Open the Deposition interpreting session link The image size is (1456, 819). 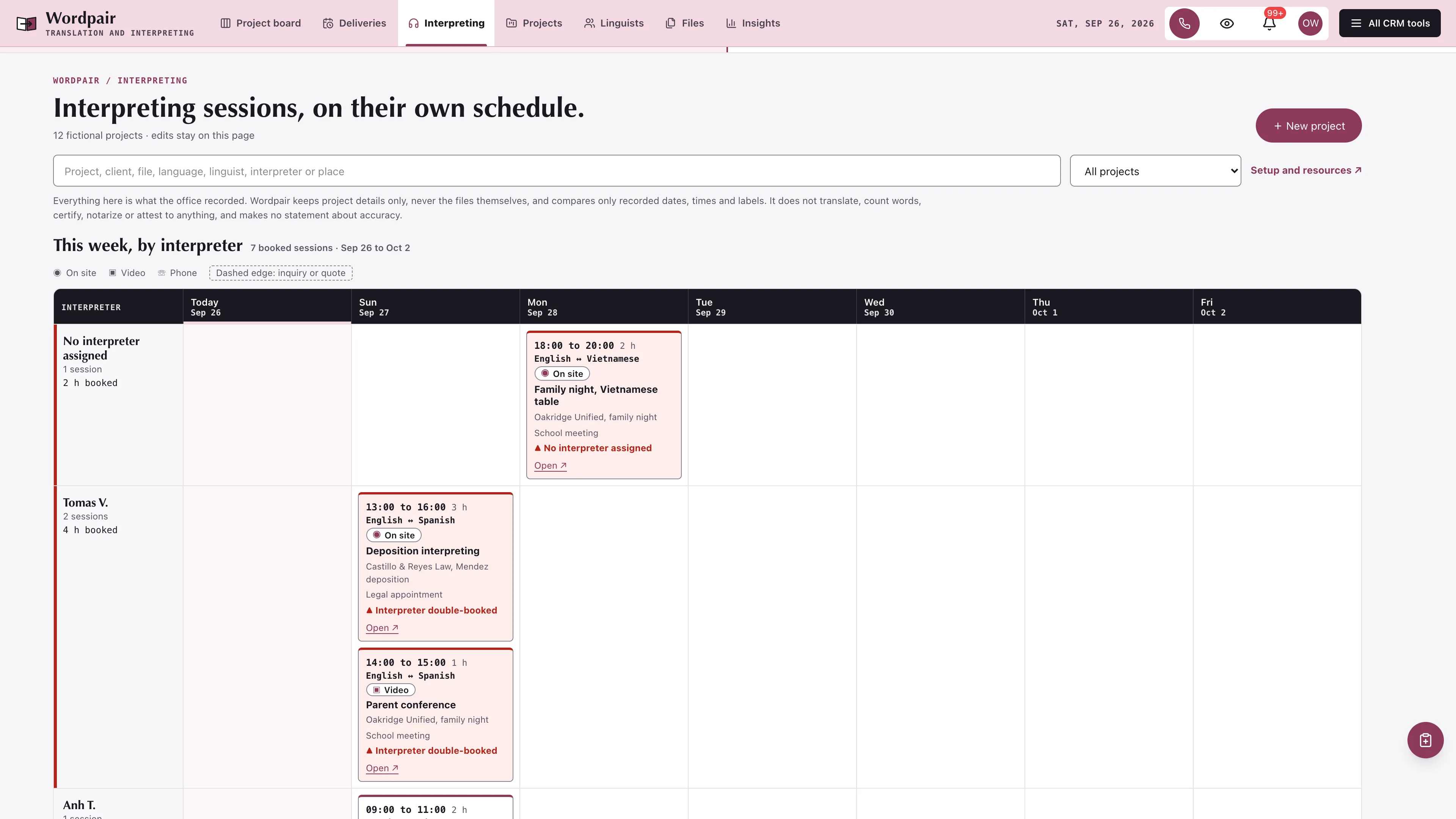(x=381, y=628)
